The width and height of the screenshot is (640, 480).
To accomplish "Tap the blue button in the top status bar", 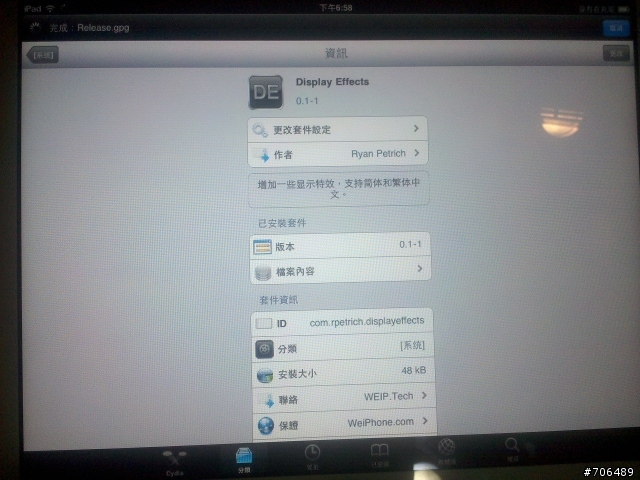I will point(616,28).
